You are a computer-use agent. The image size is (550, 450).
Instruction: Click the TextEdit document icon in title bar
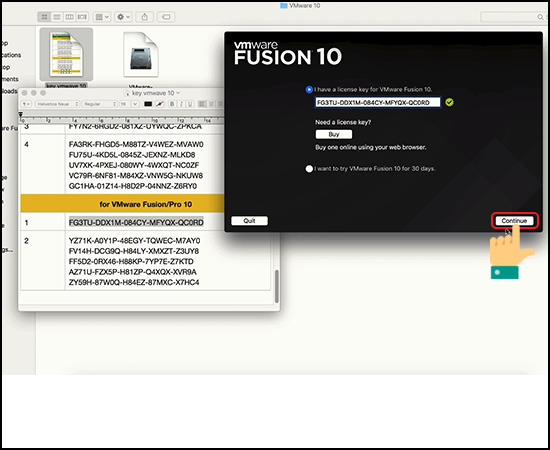click(x=127, y=93)
